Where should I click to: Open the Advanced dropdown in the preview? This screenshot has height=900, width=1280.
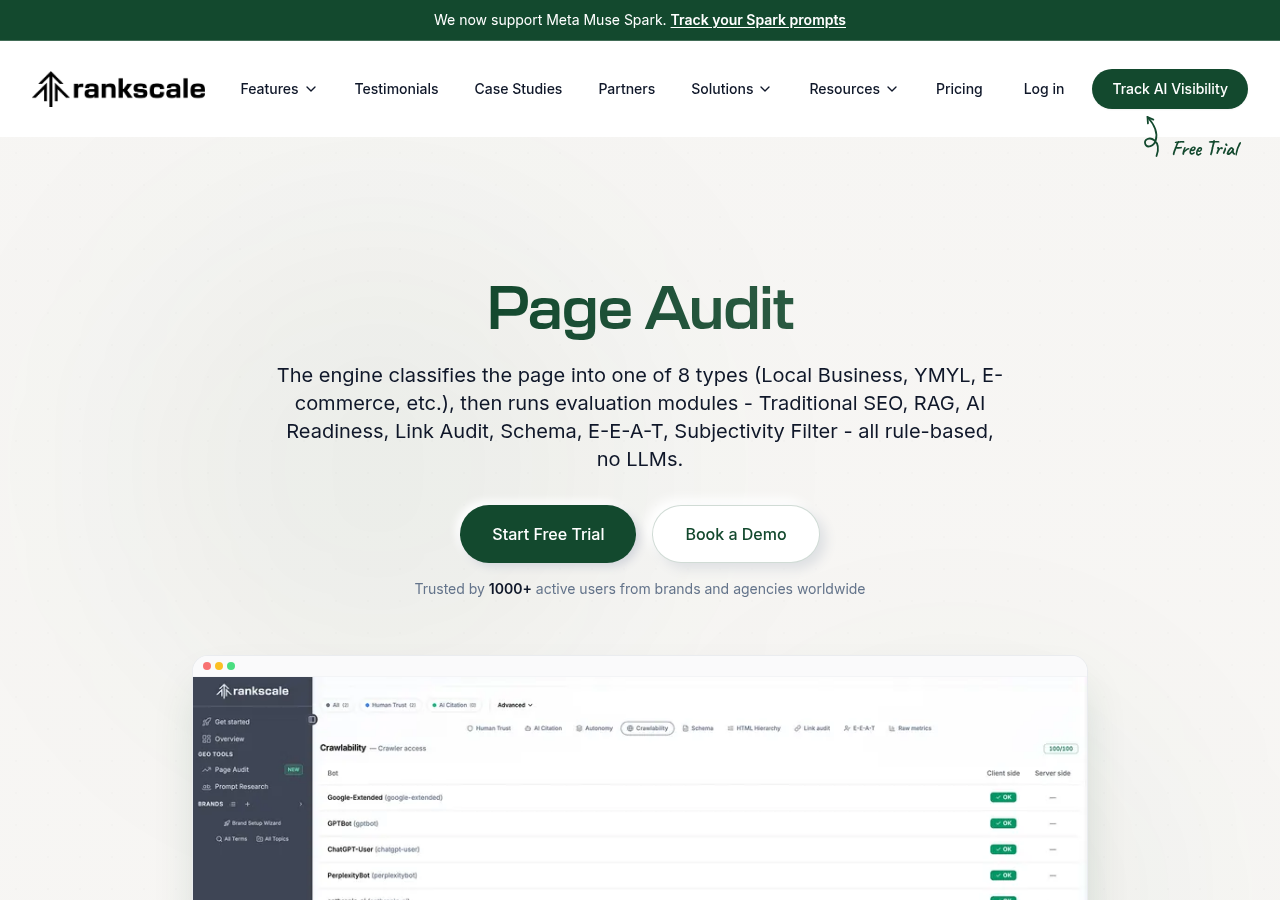[515, 705]
